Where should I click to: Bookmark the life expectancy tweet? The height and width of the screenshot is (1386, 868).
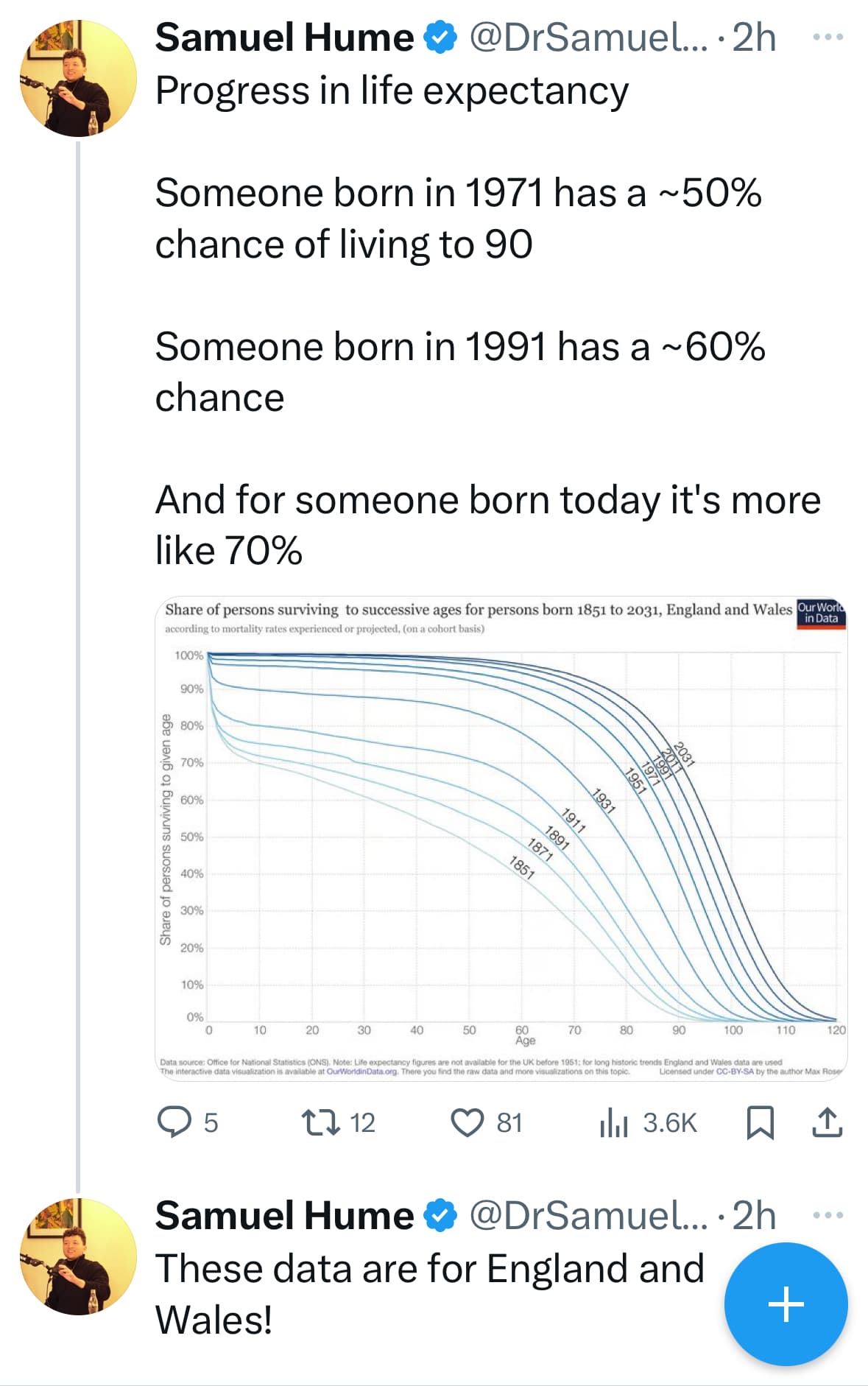[760, 1123]
